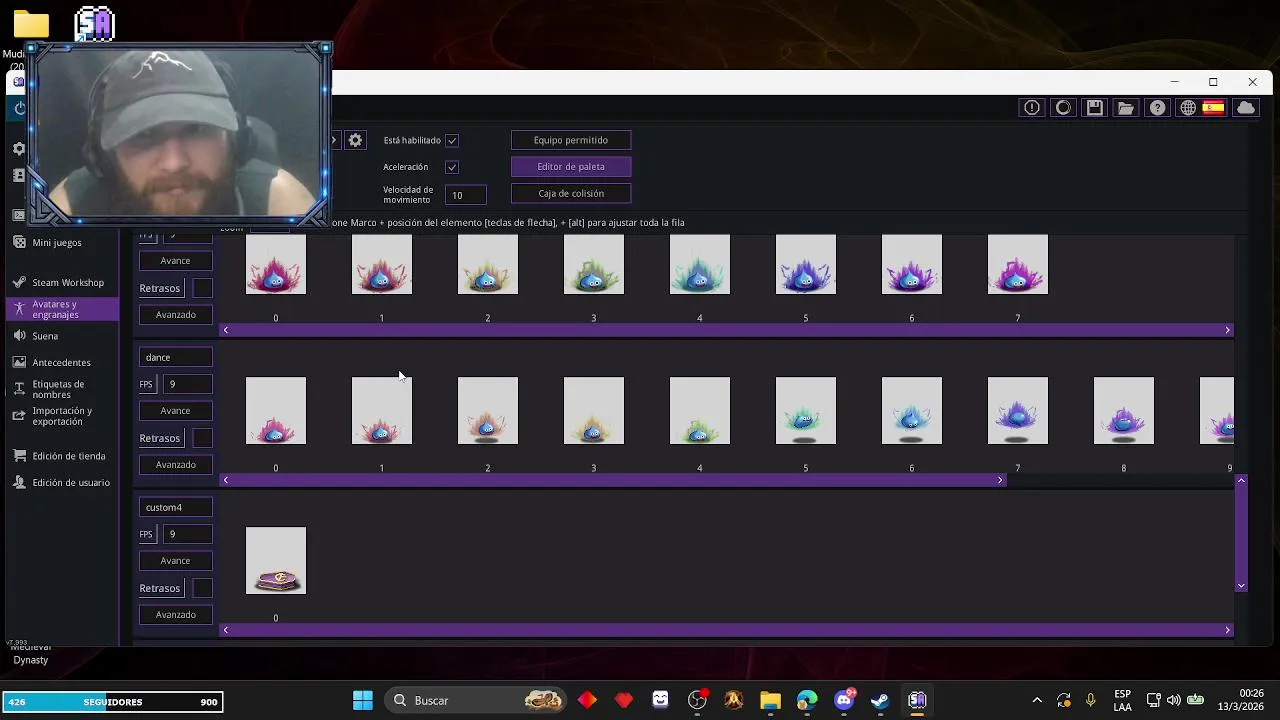Viewport: 1280px width, 720px height.
Task: Toggle the Aceleración checkbox
Action: (x=452, y=167)
